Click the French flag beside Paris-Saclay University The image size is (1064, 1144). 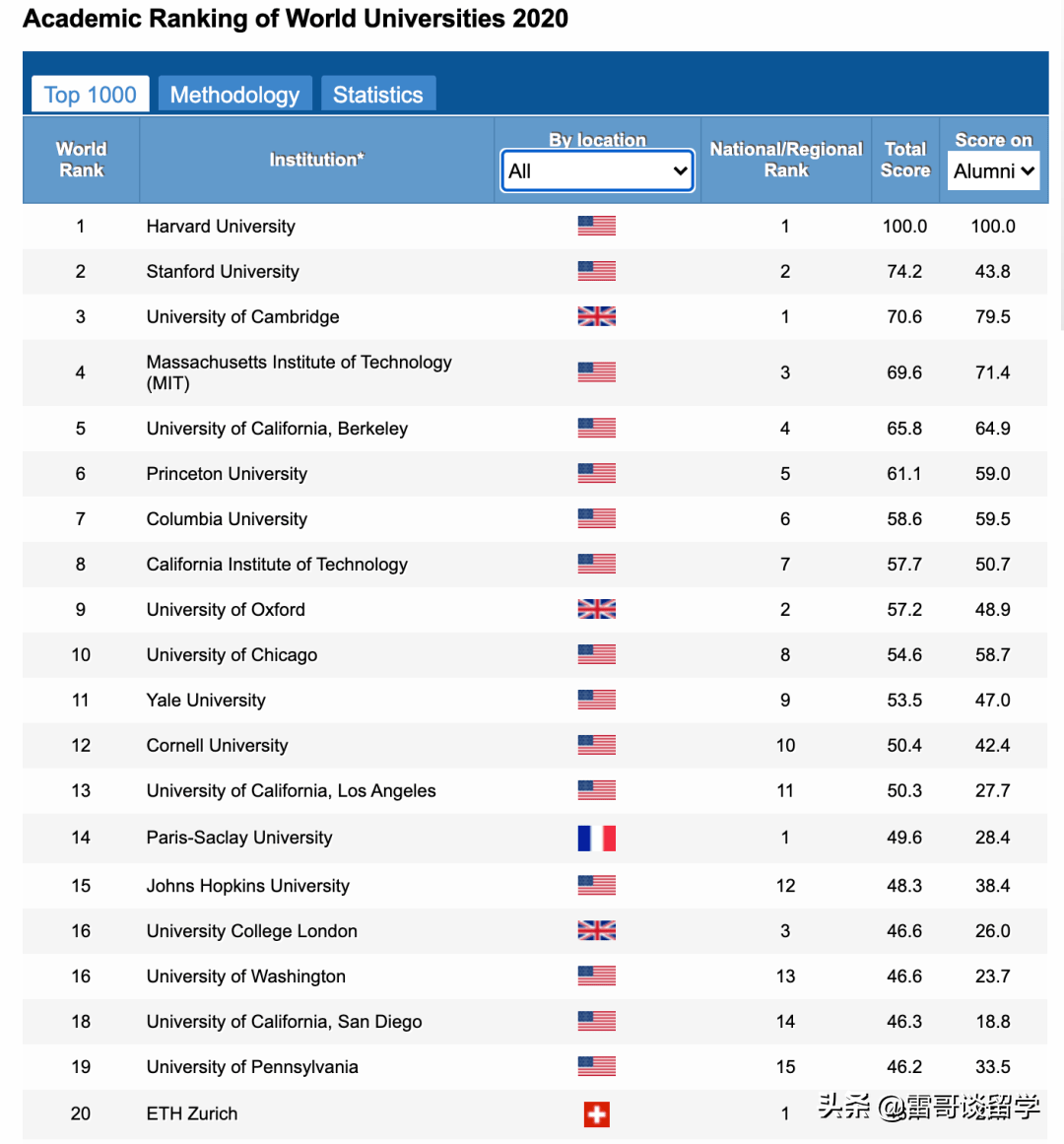597,838
